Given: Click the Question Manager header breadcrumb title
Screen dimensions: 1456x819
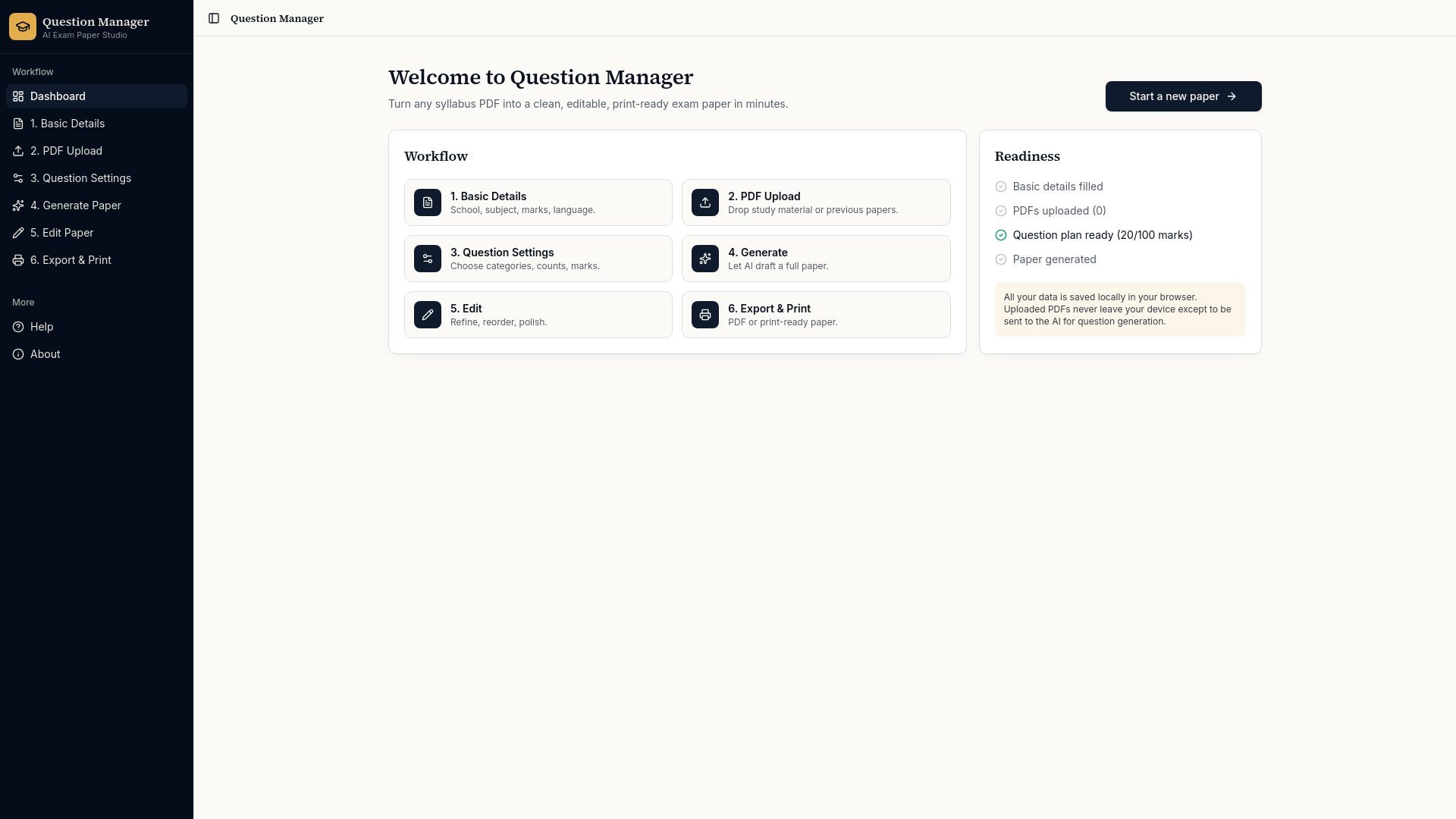Looking at the screenshot, I should [277, 18].
